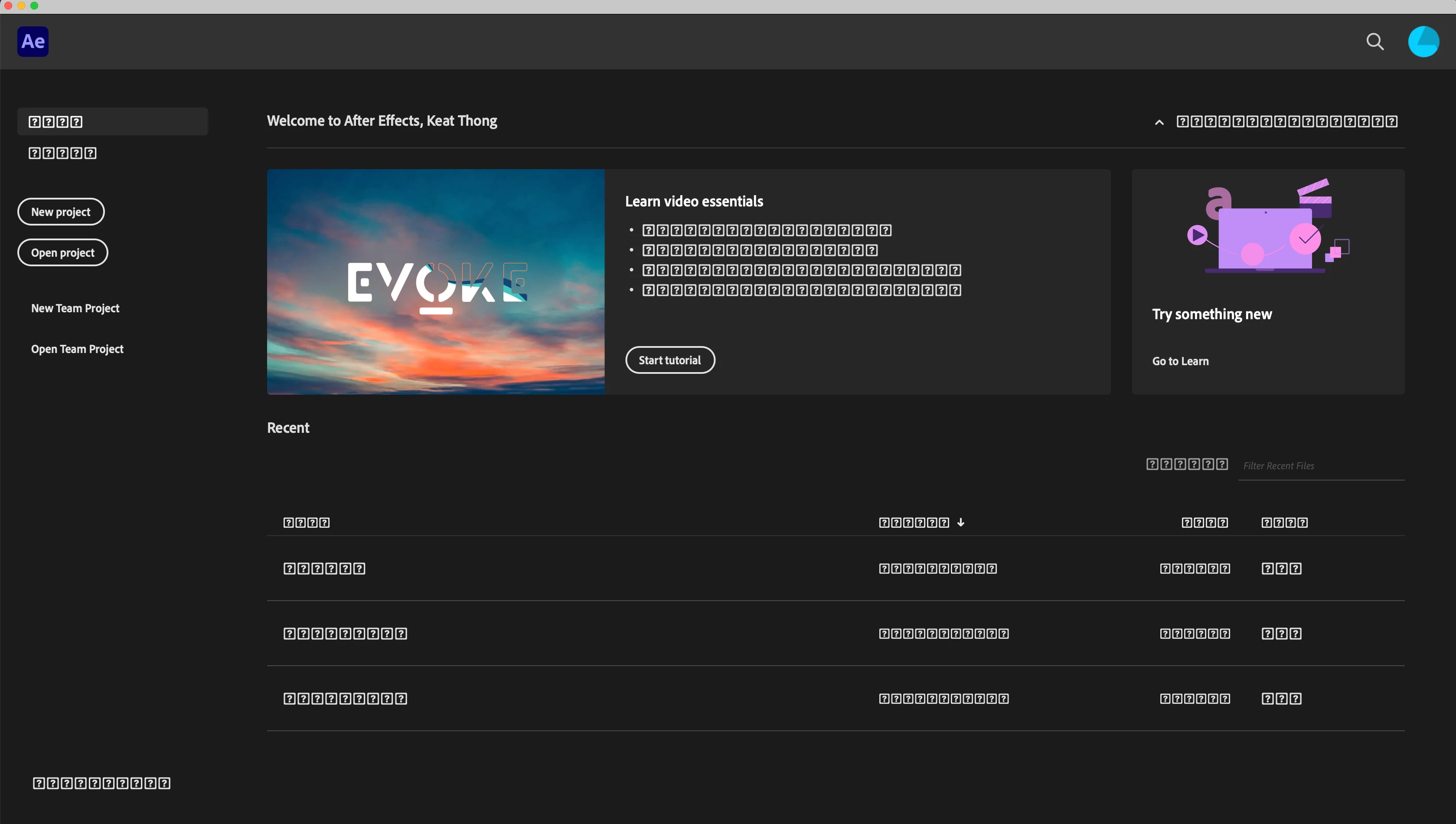Open the topmost recent file row
The height and width of the screenshot is (824, 1456).
325,568
